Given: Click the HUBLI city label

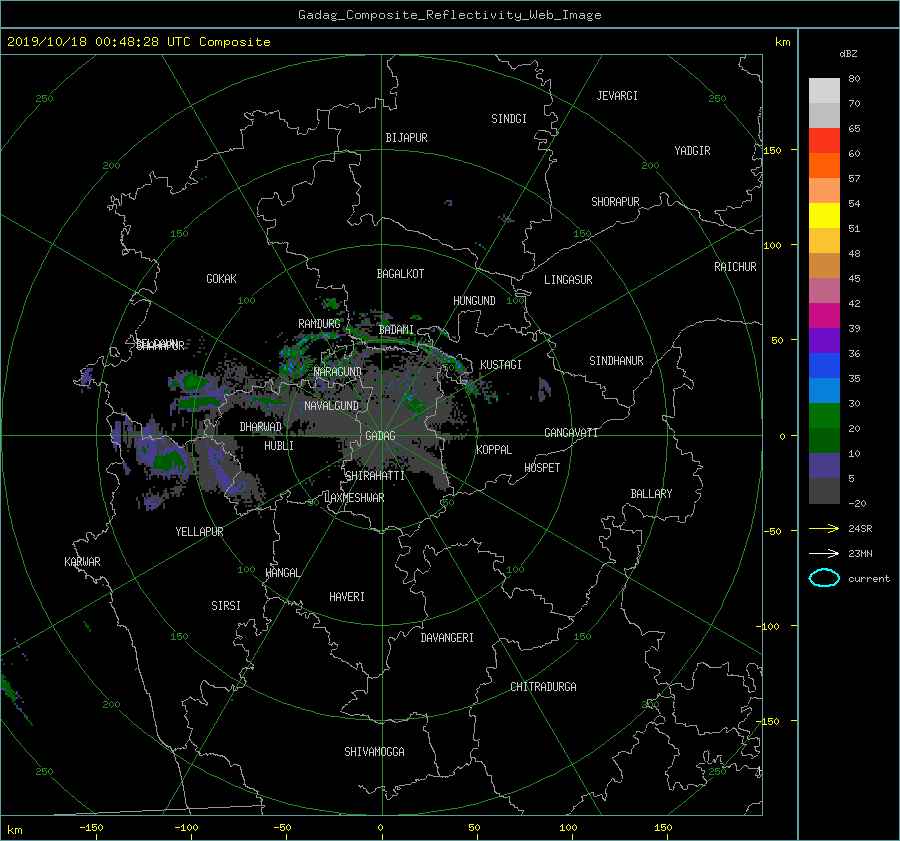Looking at the screenshot, I should point(279,445).
